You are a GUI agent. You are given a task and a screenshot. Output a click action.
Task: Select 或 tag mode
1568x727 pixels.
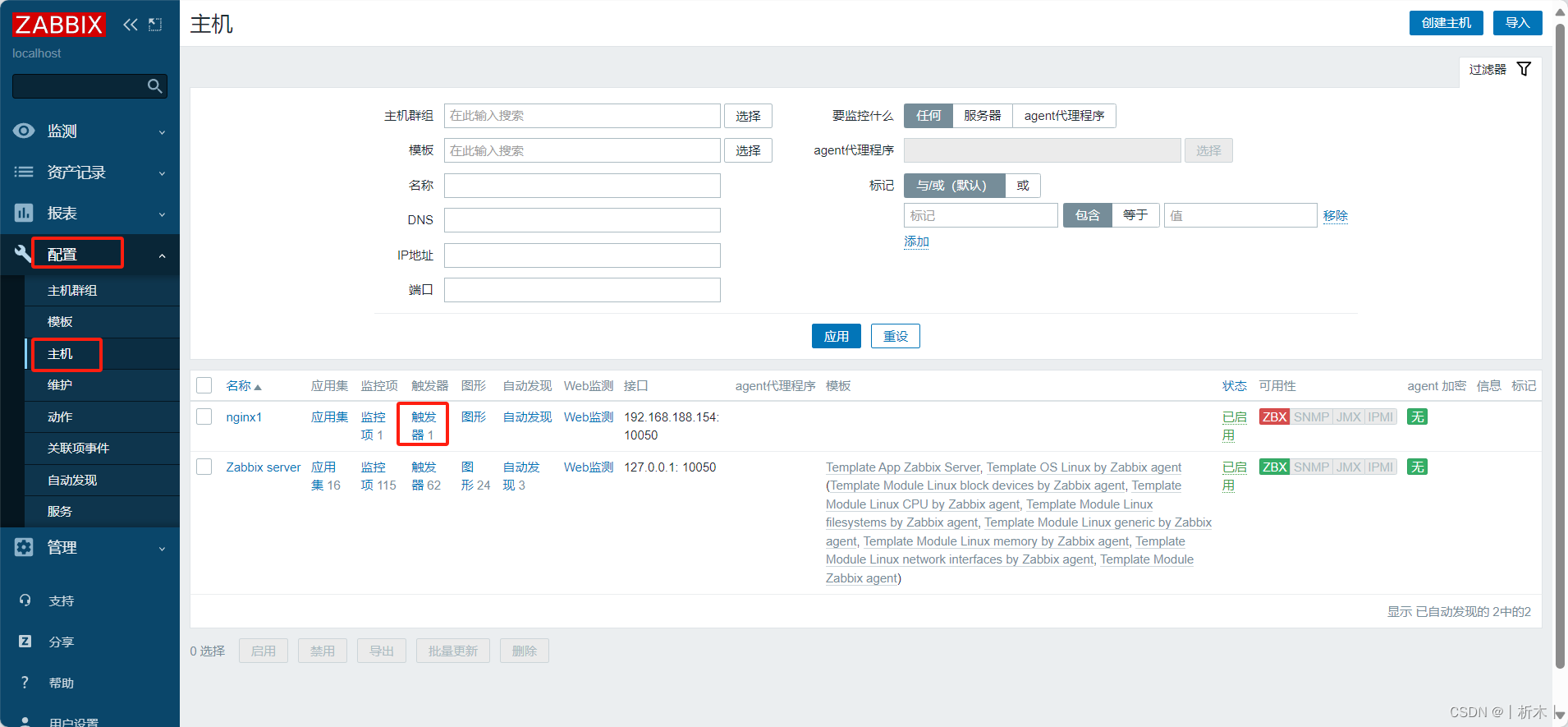pyautogui.click(x=1023, y=186)
